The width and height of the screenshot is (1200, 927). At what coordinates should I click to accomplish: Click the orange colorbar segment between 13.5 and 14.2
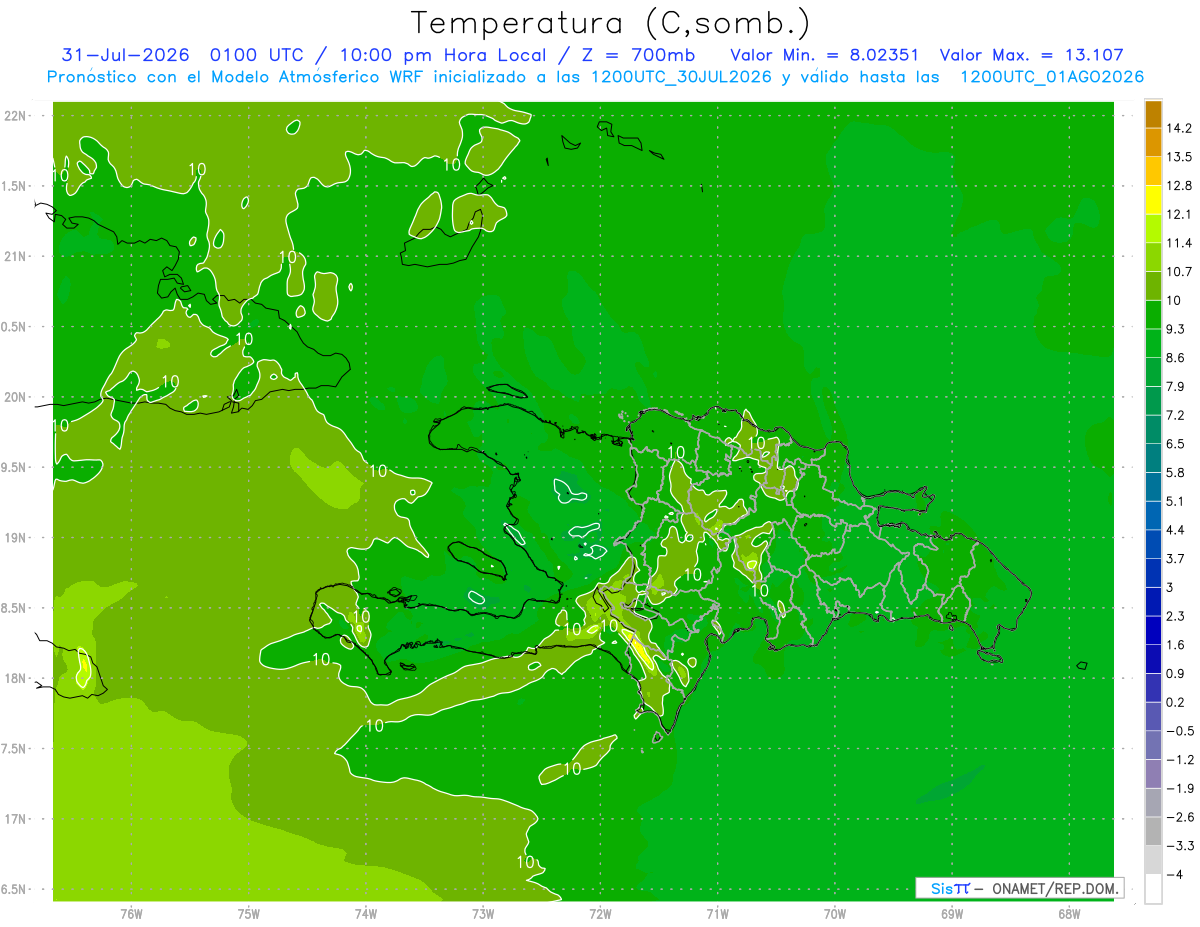pos(1153,142)
